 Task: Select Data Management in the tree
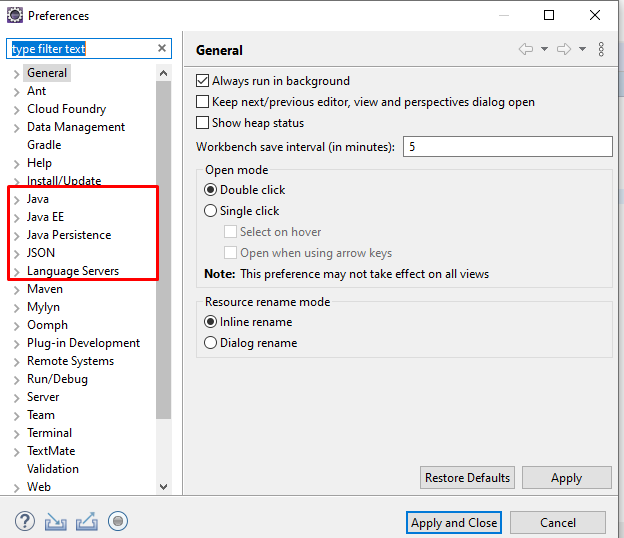pos(76,127)
